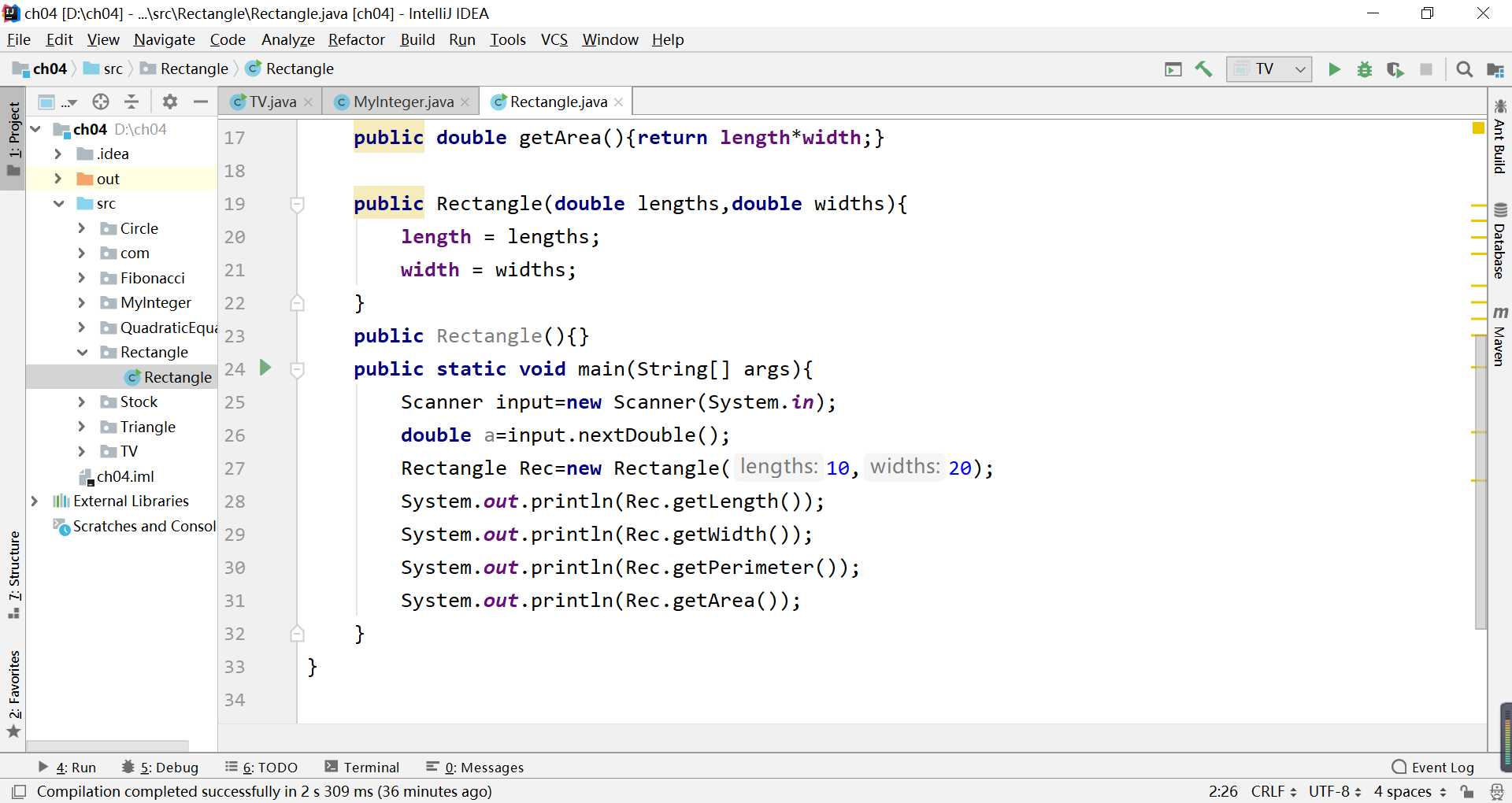Screen dimensions: 1512x803
Task: Change line separator CRLF in status bar
Action: click(x=1273, y=791)
